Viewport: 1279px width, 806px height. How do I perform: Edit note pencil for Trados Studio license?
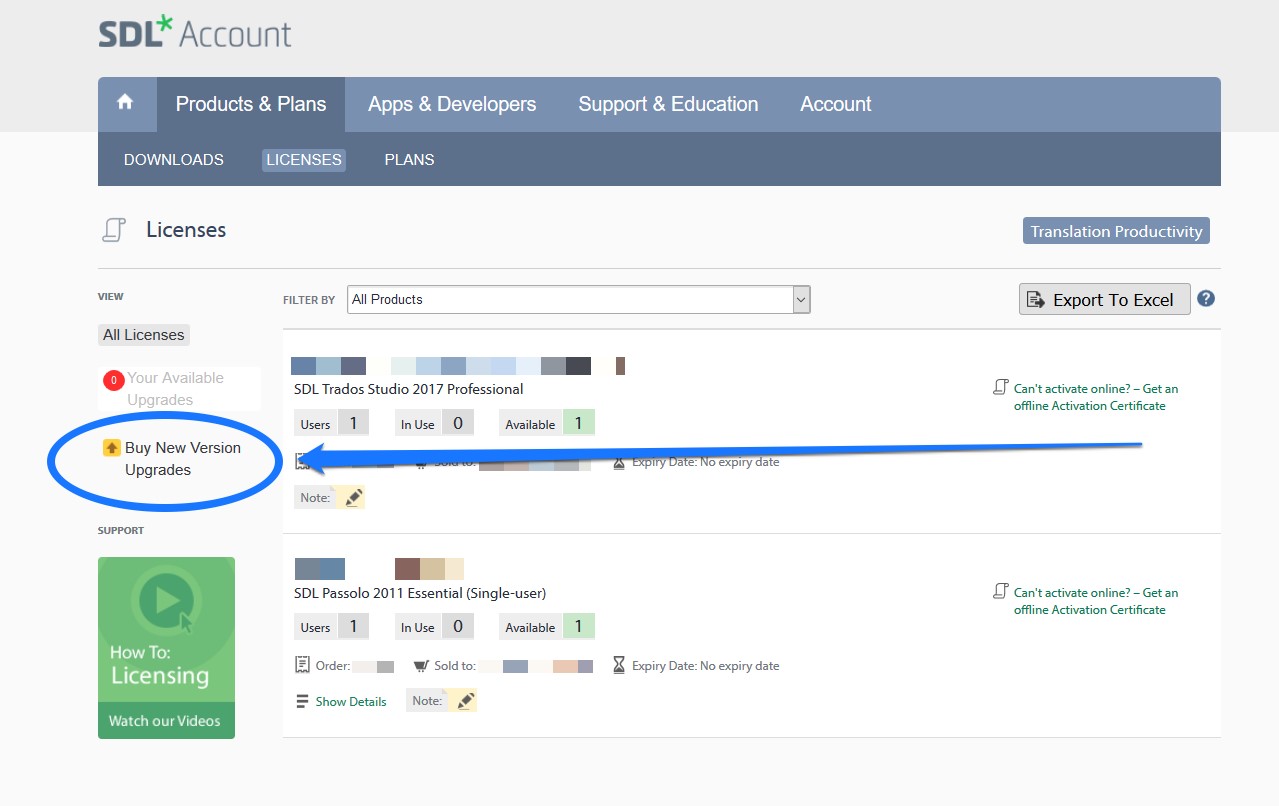(x=353, y=497)
